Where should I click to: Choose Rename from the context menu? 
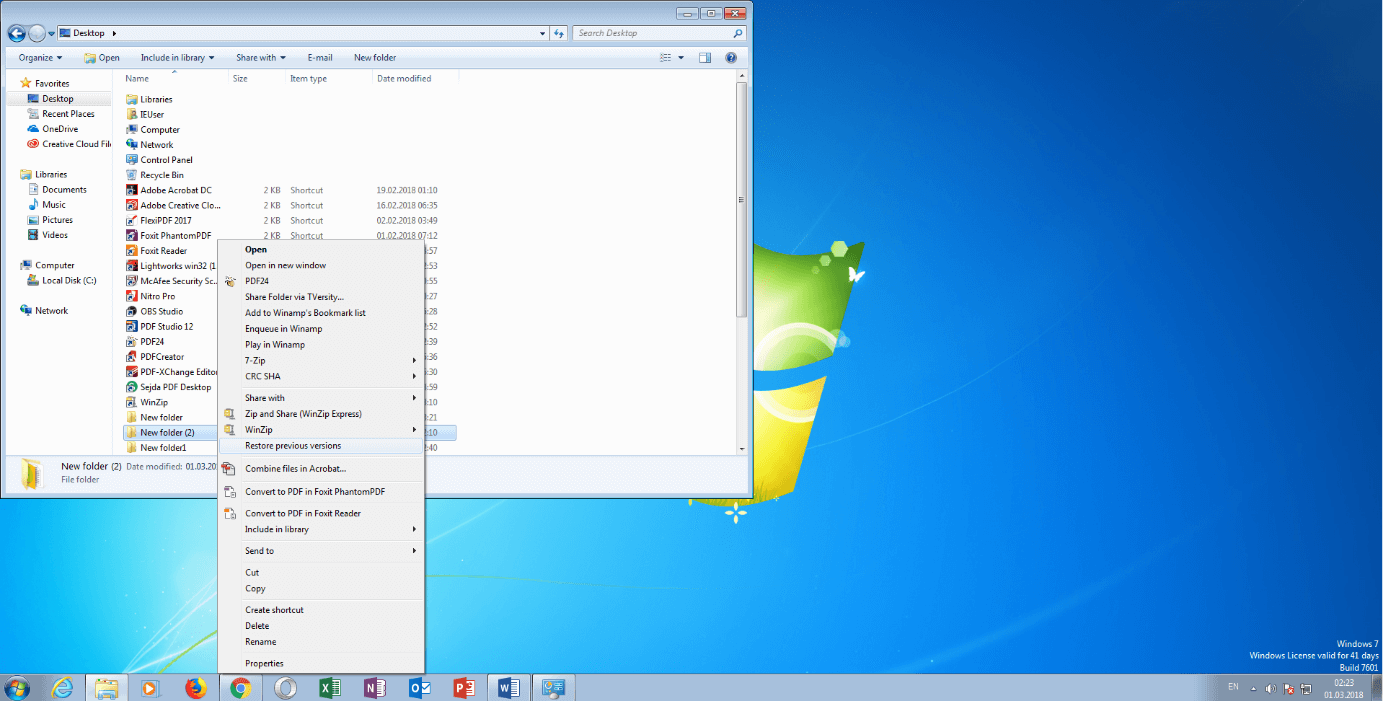(x=321, y=642)
